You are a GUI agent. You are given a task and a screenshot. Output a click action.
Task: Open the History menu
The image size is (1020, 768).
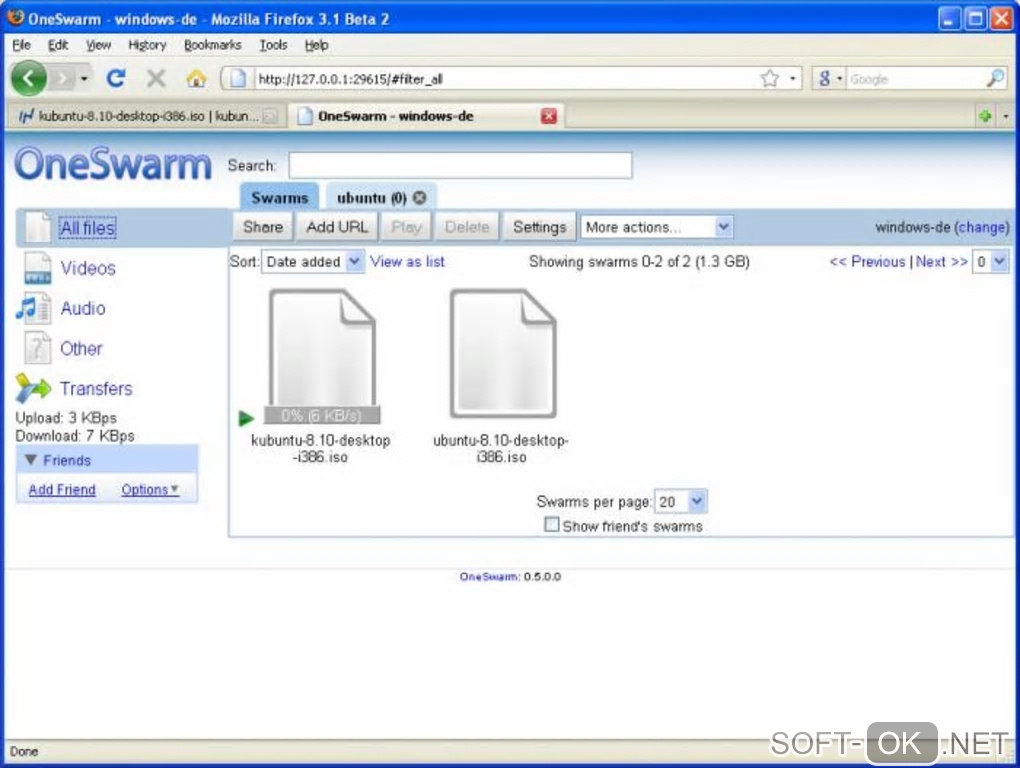coord(147,45)
